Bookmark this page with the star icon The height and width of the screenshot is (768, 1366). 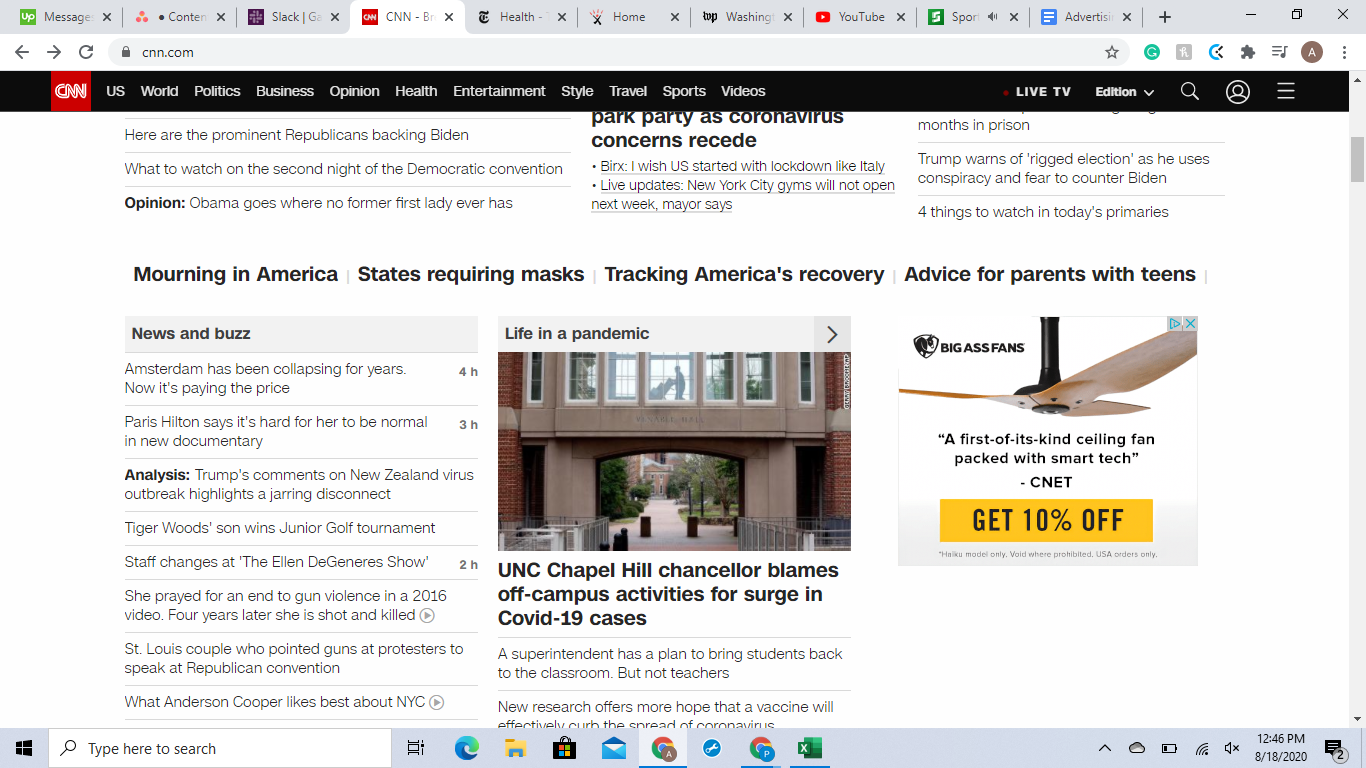click(x=1111, y=52)
